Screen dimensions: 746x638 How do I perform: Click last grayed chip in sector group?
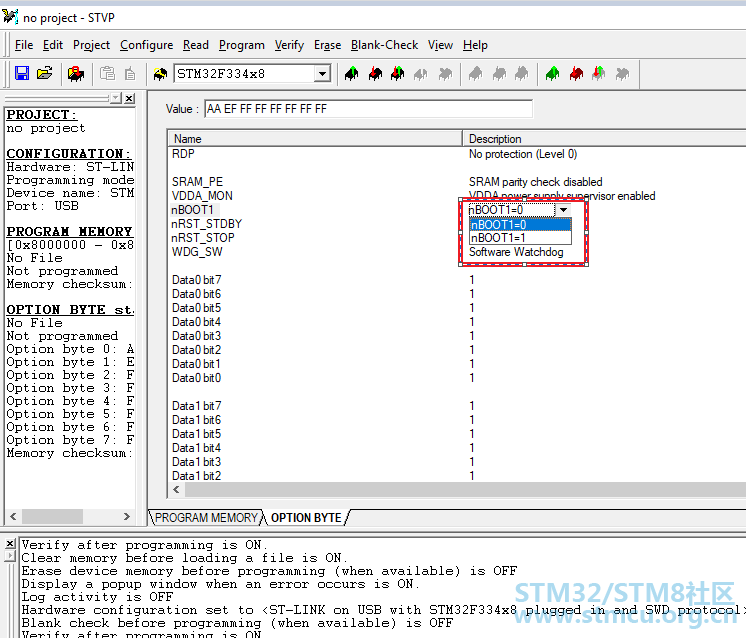pyautogui.click(x=522, y=74)
